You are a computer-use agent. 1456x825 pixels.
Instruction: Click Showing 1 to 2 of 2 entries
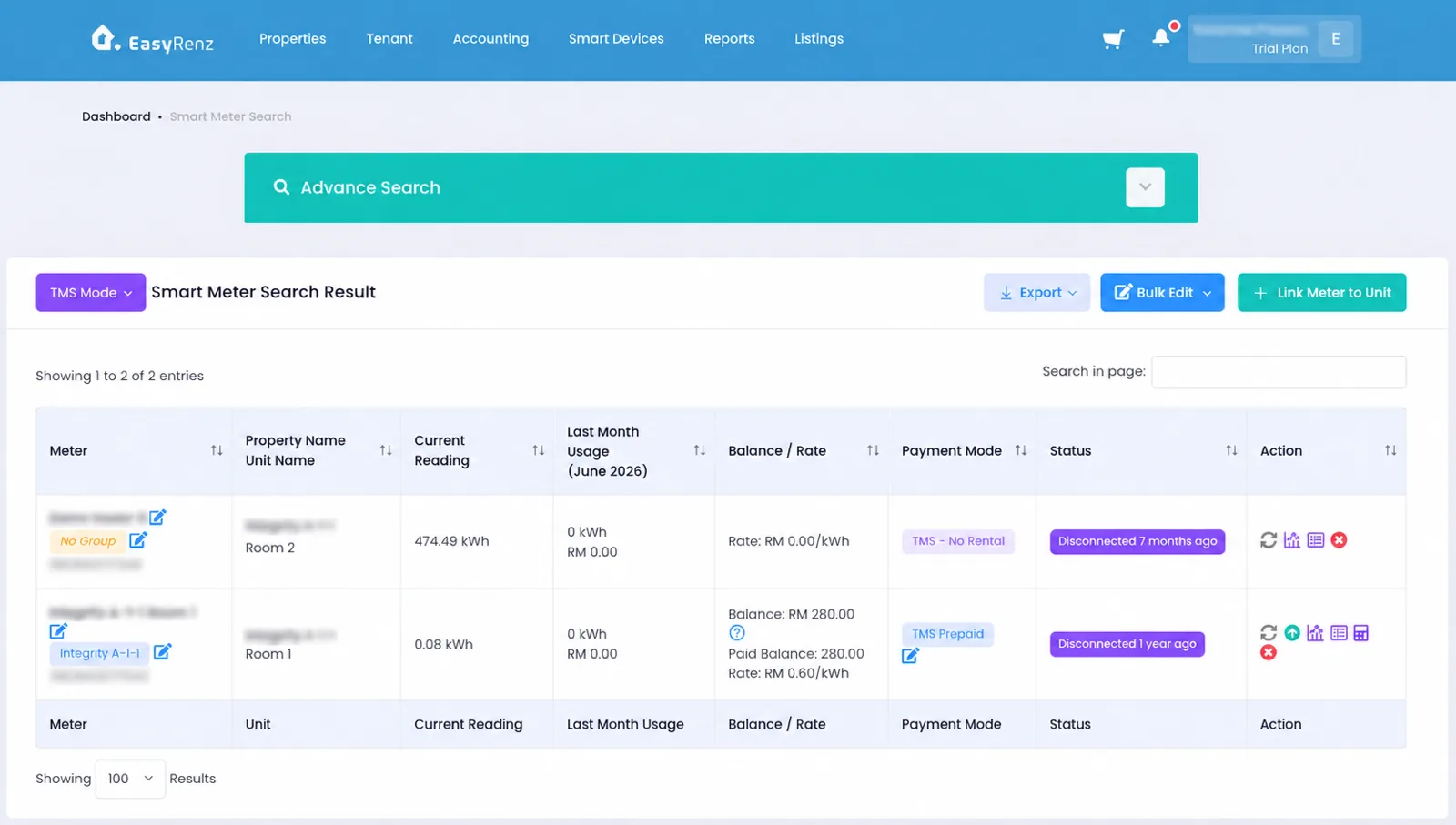119,376
